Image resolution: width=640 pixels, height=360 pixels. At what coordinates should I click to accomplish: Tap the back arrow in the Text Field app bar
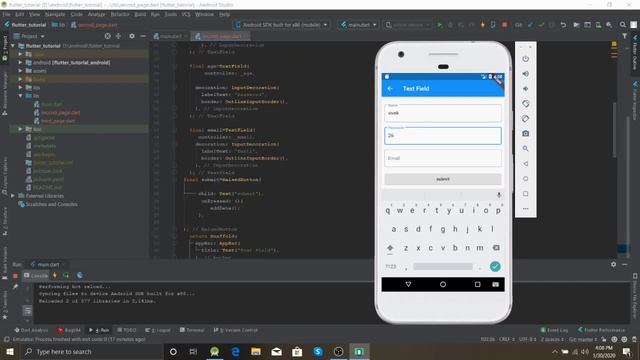coord(390,89)
